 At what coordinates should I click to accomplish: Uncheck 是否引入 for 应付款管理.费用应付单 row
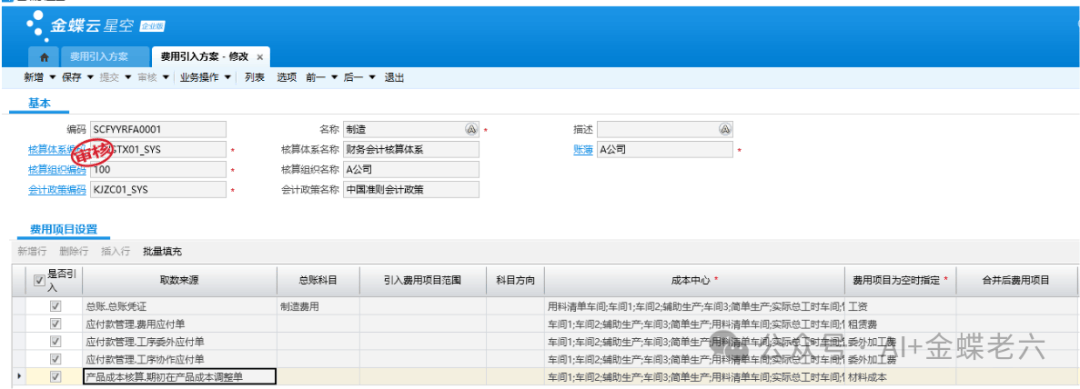(56, 324)
